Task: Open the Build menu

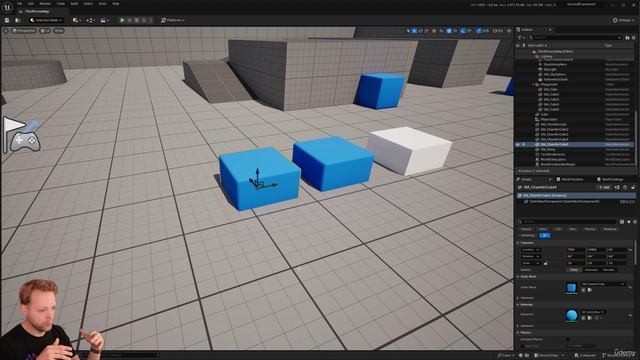Action: [74, 4]
